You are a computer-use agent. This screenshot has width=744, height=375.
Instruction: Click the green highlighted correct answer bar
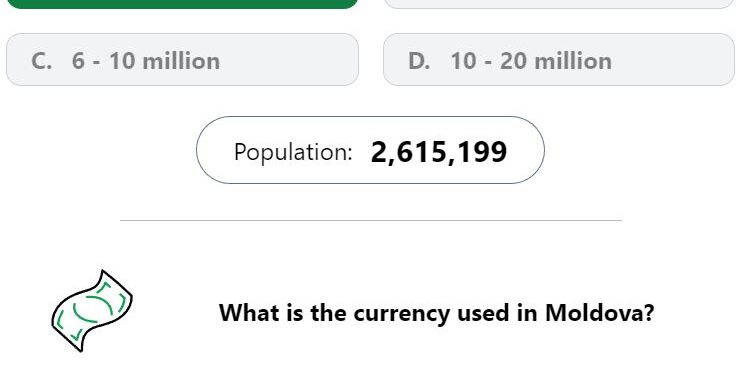tap(182, 4)
